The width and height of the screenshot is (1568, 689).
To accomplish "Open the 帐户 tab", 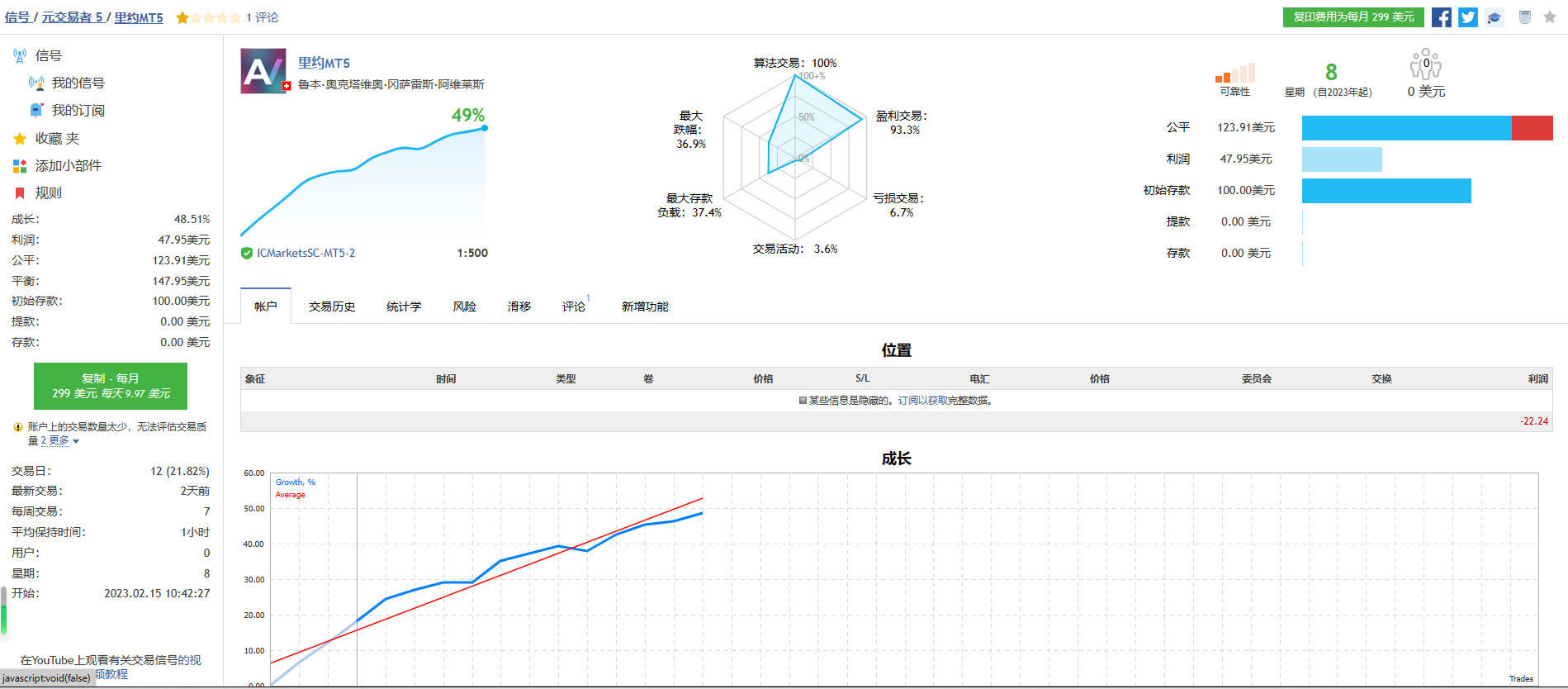I will click(266, 306).
